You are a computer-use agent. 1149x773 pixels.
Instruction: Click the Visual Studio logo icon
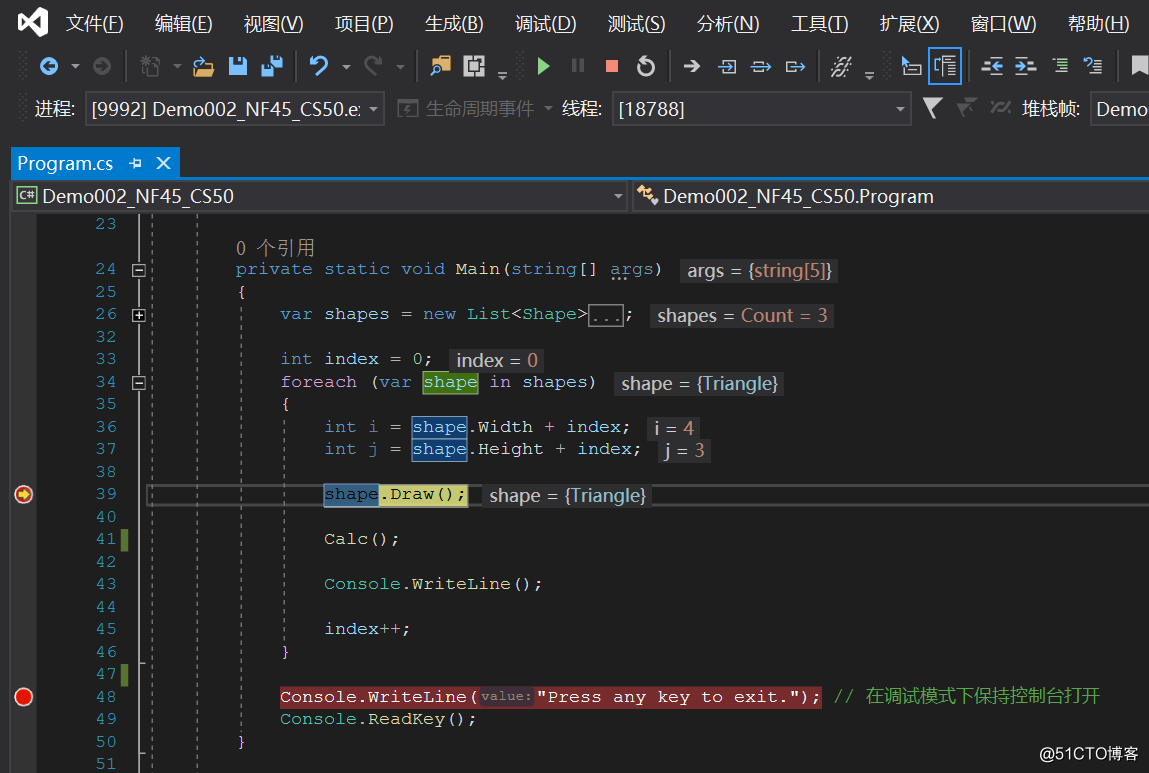coord(32,23)
